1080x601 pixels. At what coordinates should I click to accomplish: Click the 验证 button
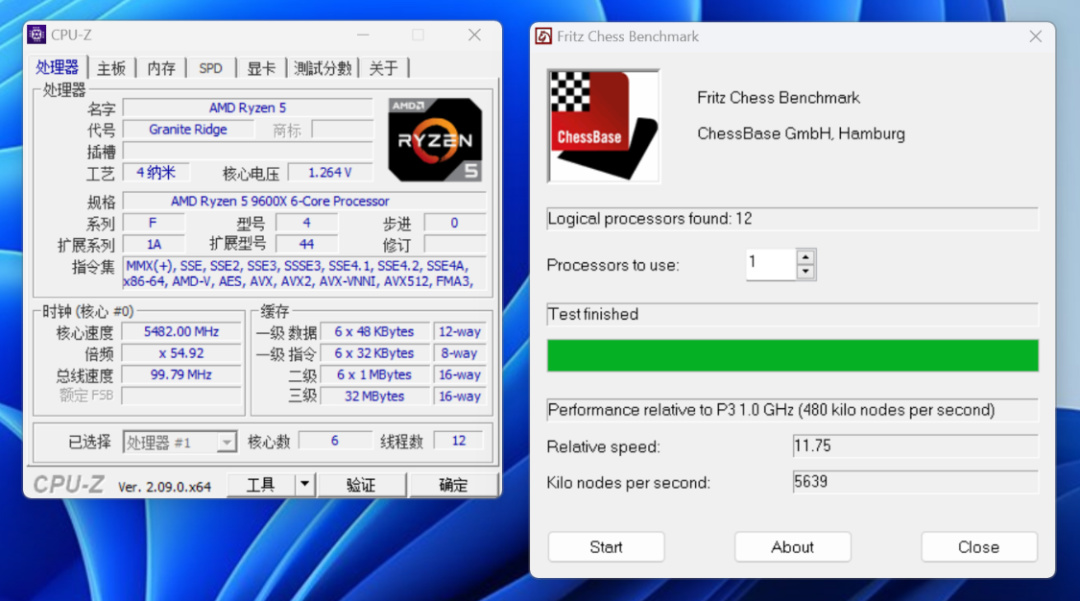362,485
